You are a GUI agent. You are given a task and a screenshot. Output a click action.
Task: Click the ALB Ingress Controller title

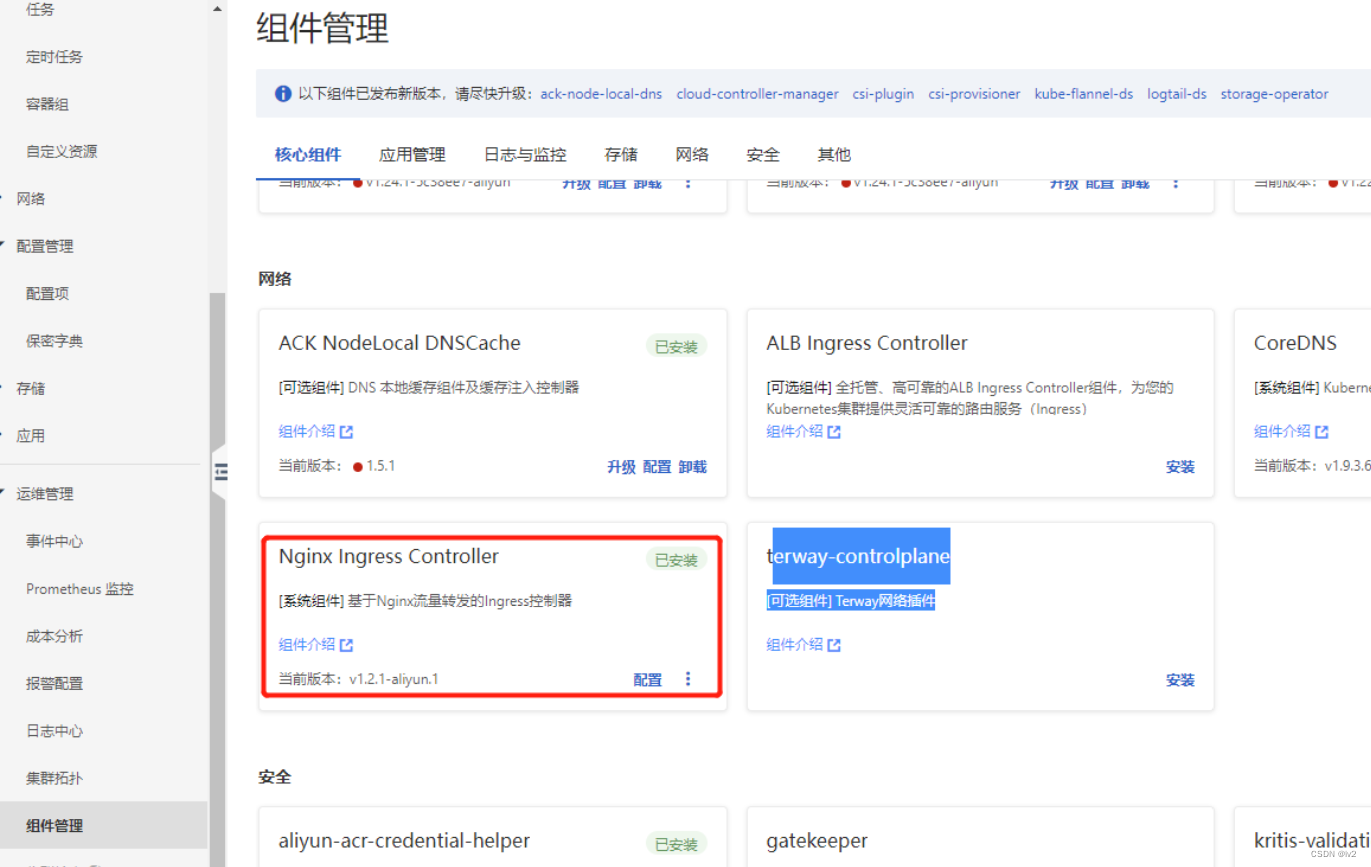(x=867, y=343)
